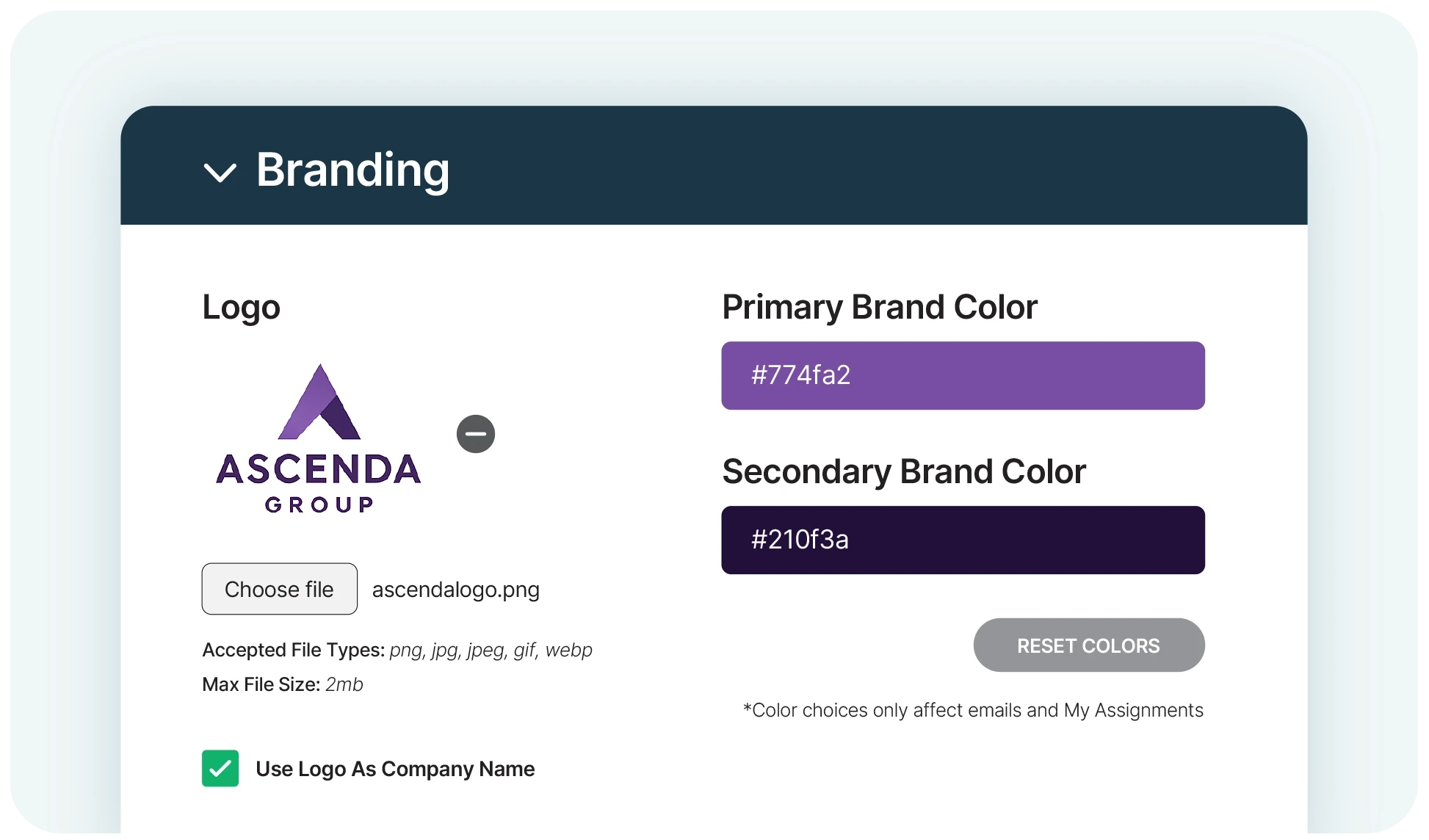Click the Max File Size 2mb text

point(283,684)
